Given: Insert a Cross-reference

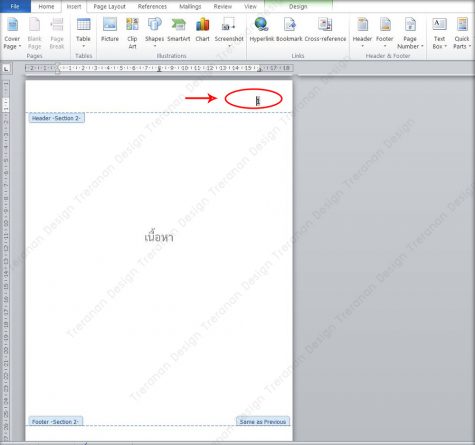Looking at the screenshot, I should pyautogui.click(x=325, y=31).
